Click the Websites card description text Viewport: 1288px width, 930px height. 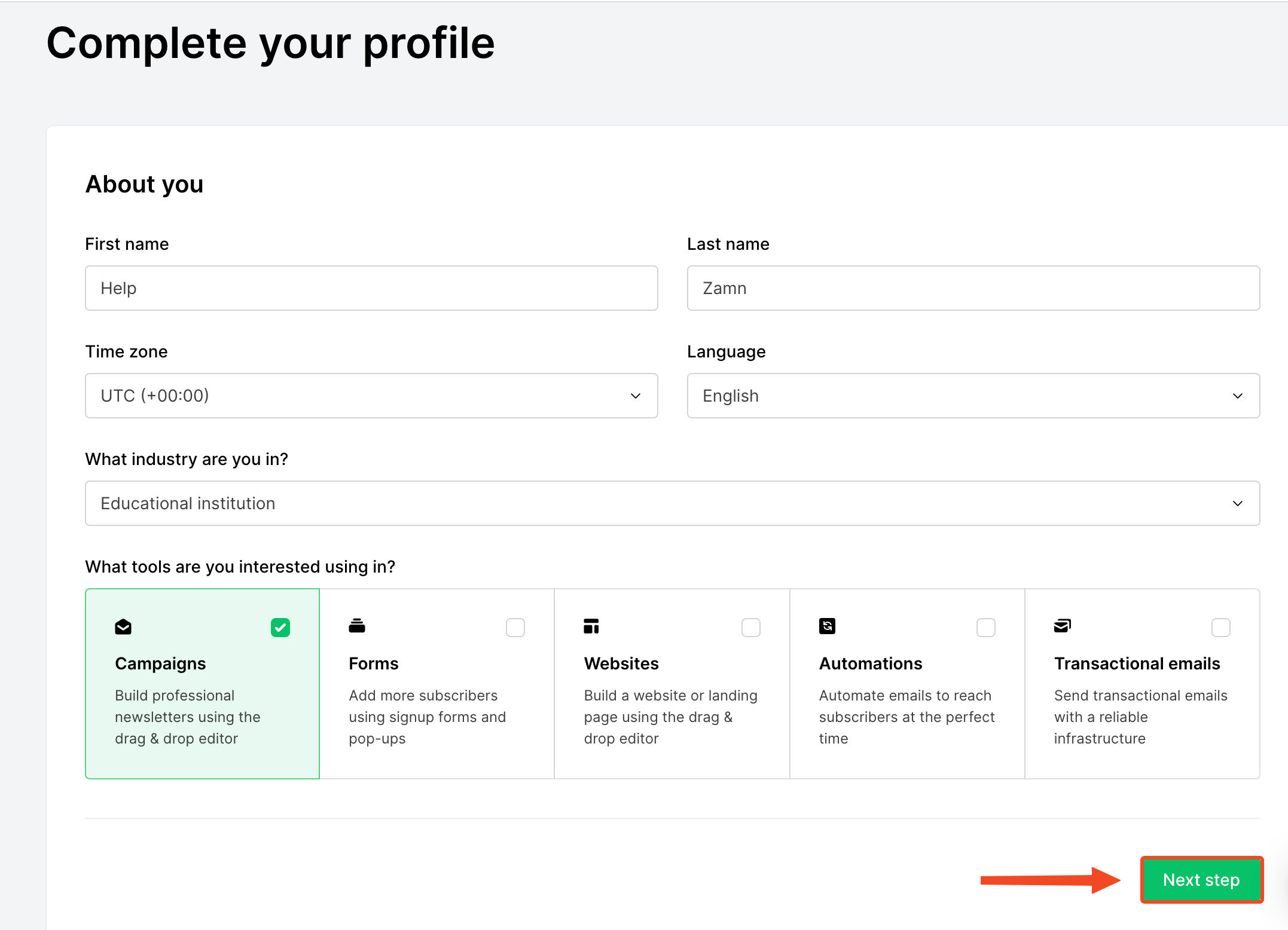pos(671,717)
